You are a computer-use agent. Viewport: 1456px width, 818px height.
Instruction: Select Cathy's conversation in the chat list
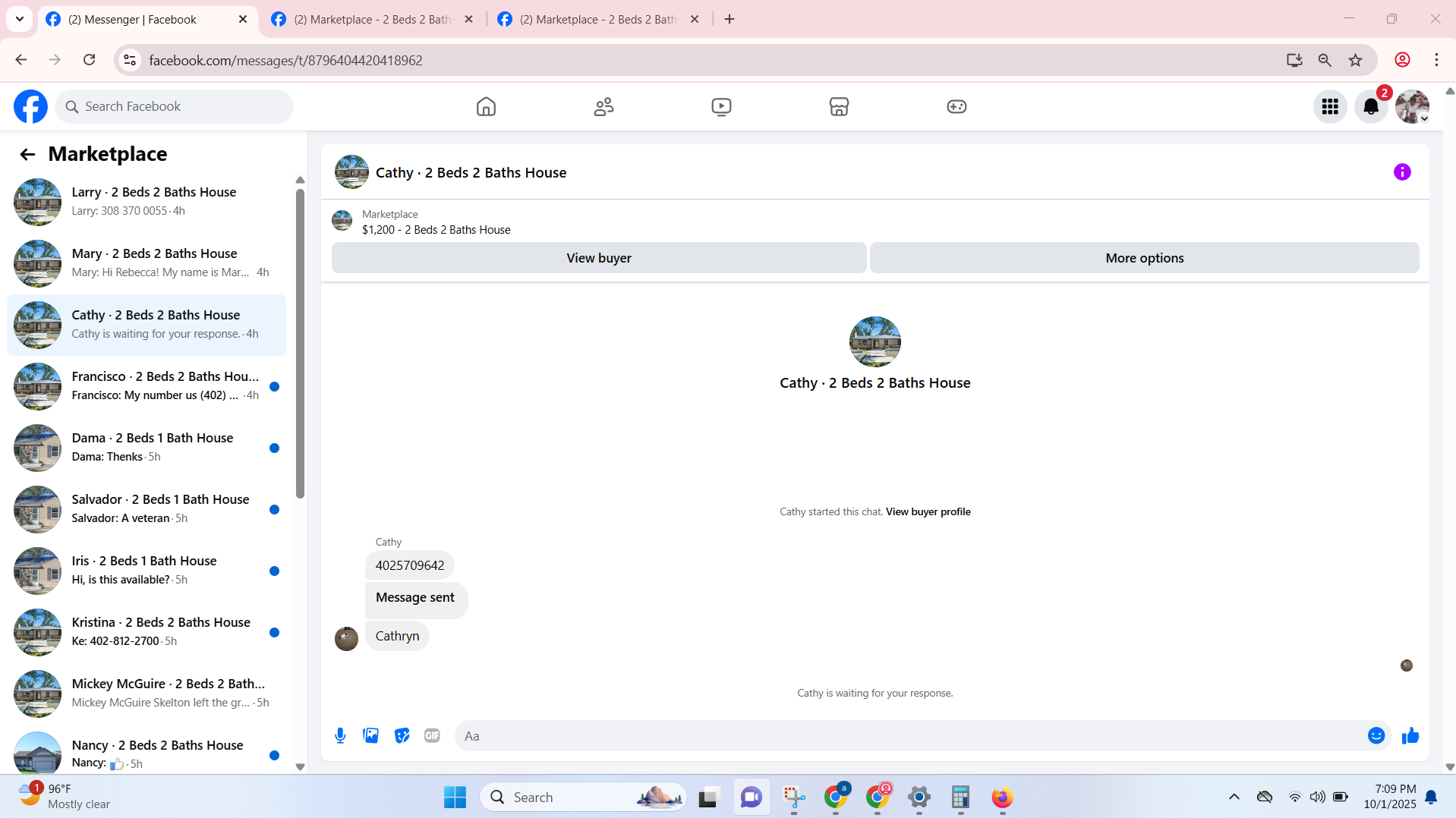pyautogui.click(x=147, y=325)
